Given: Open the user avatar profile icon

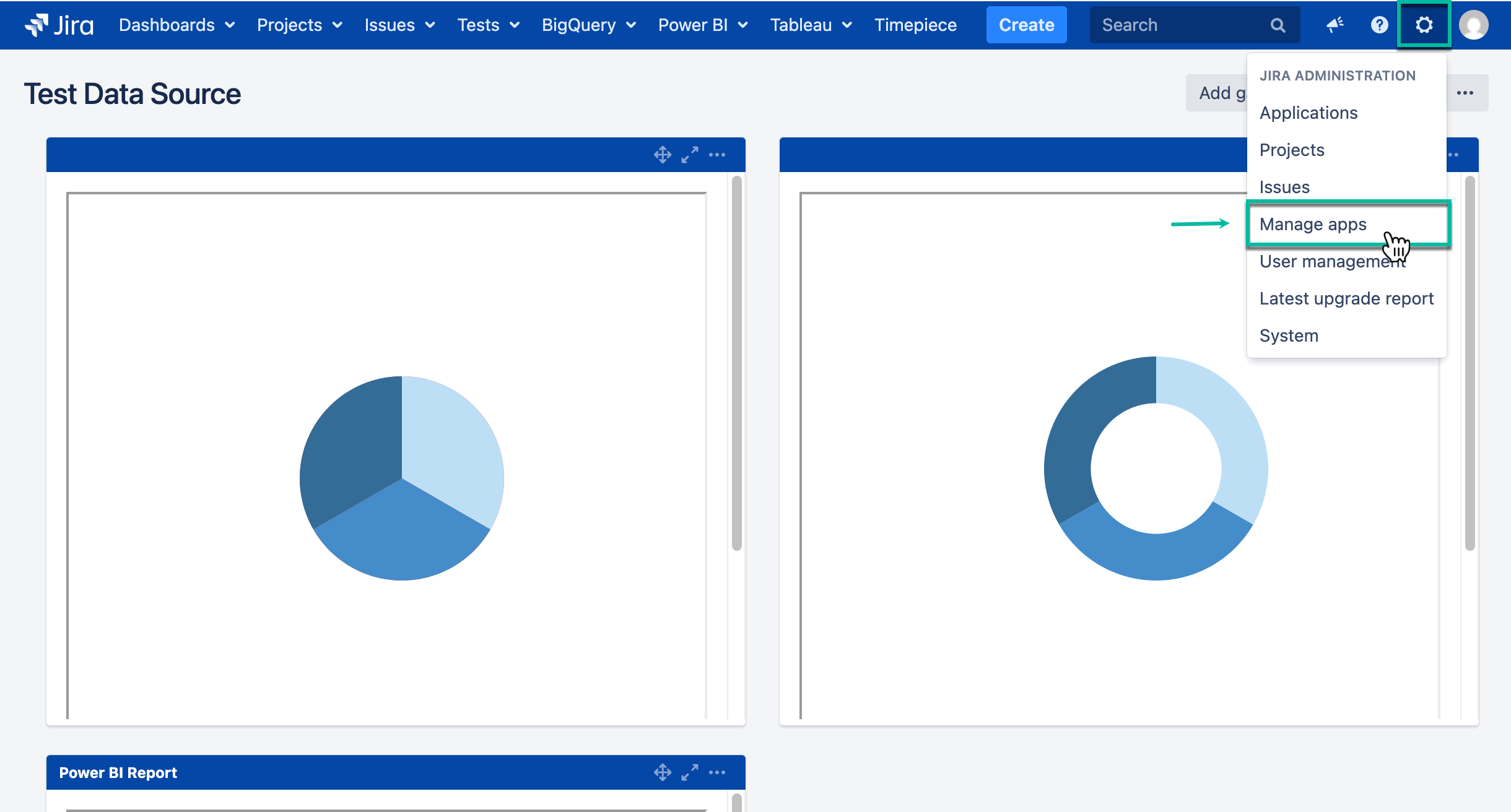Looking at the screenshot, I should [1473, 25].
